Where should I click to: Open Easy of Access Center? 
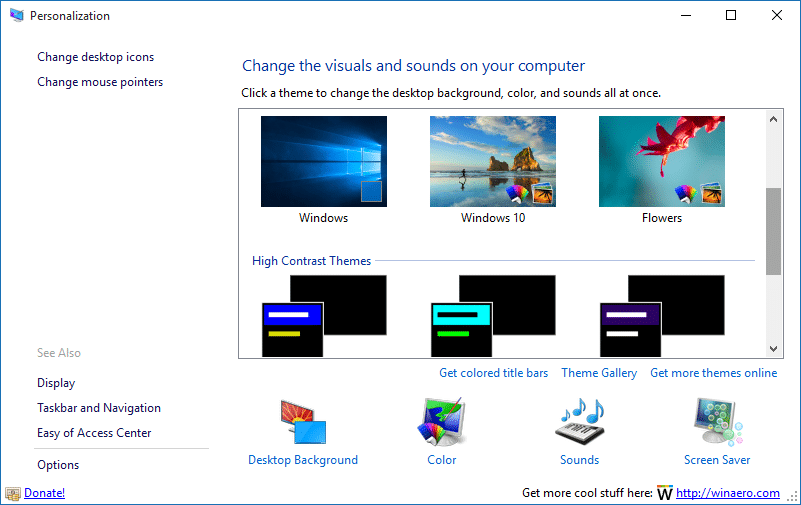[x=94, y=433]
